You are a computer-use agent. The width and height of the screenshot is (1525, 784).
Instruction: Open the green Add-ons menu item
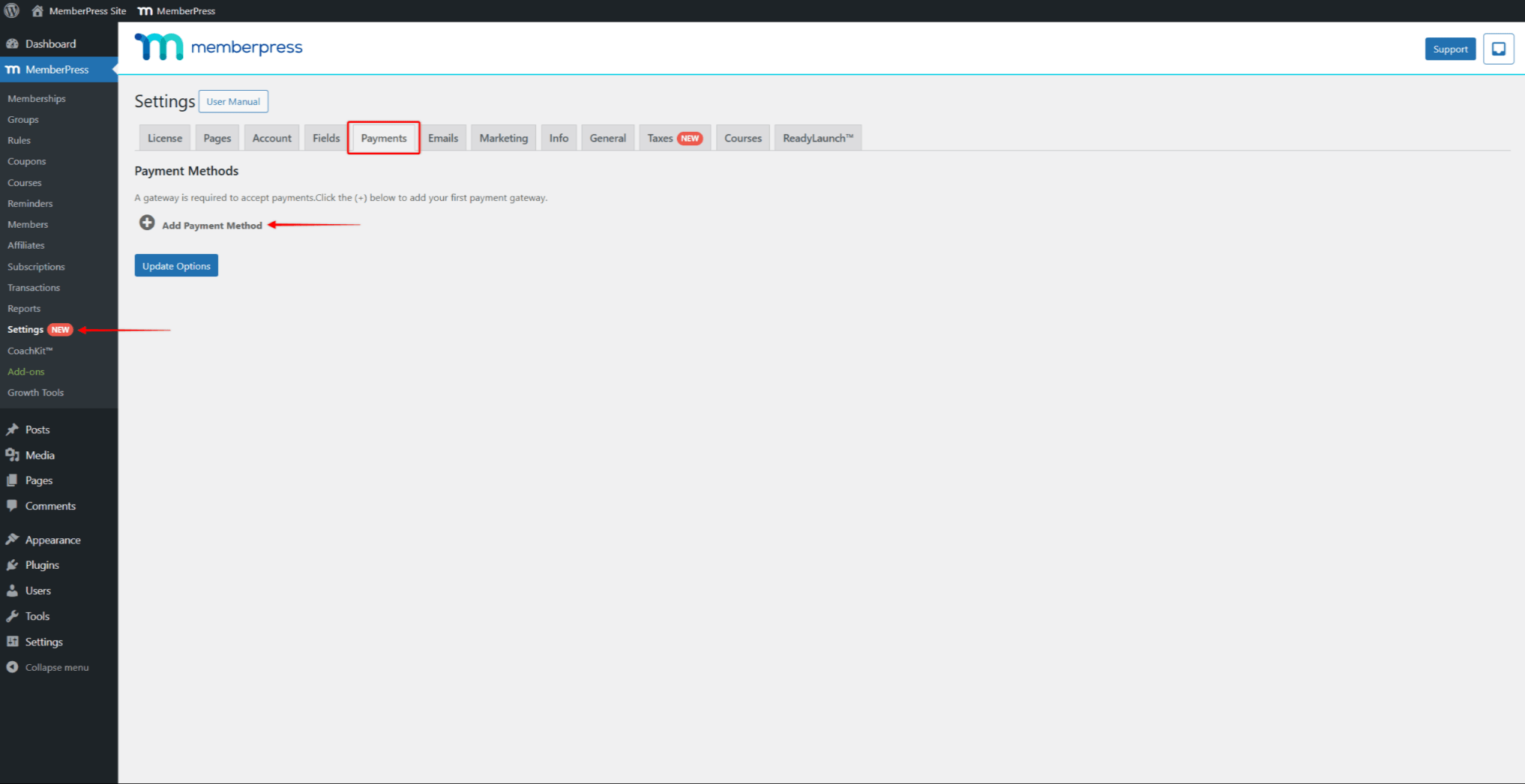[x=26, y=372]
